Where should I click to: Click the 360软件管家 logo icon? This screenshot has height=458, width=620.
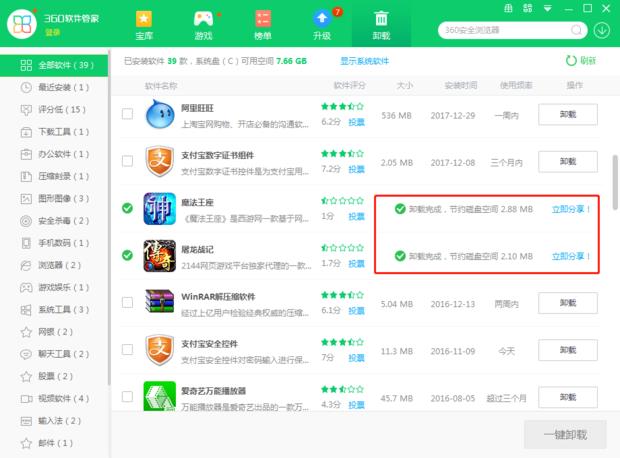[22, 24]
